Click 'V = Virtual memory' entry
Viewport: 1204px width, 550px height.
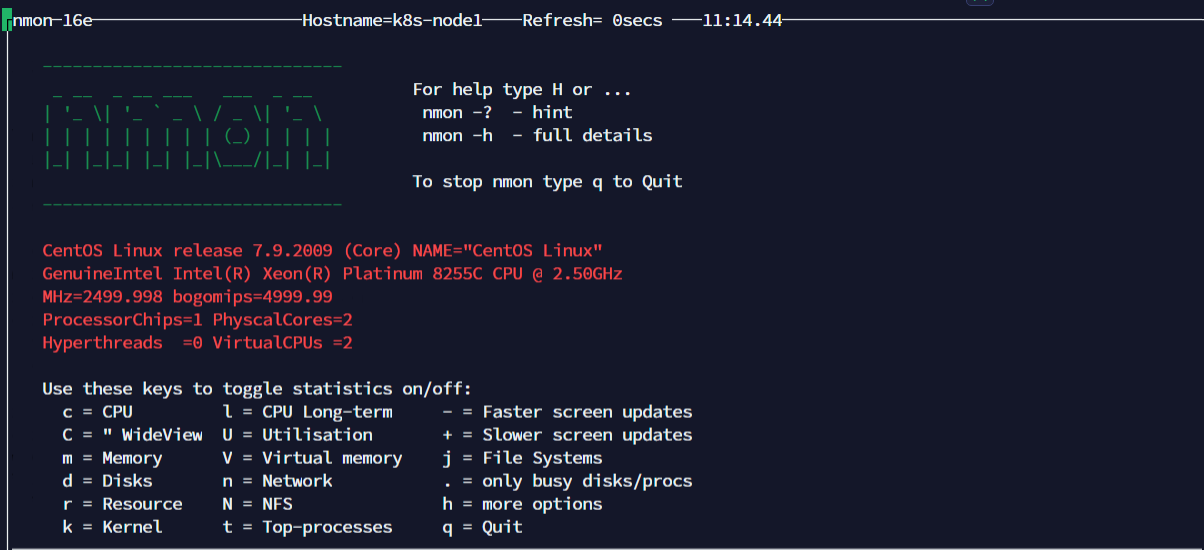(312, 458)
